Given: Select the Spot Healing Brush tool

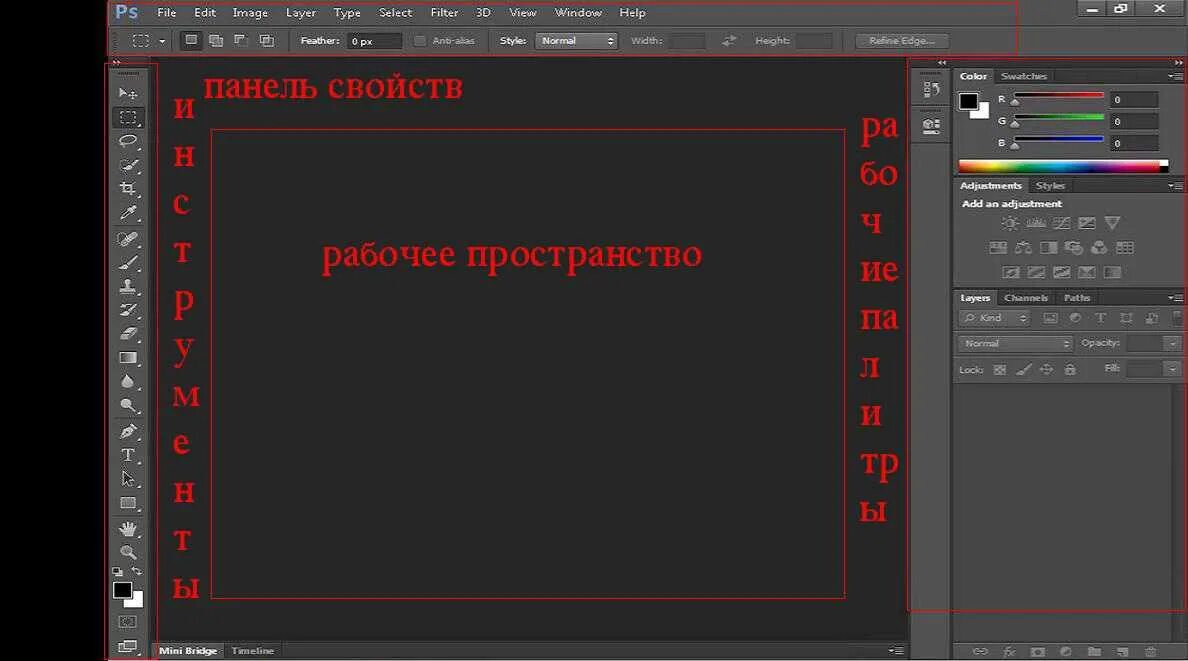Looking at the screenshot, I should click(x=127, y=239).
